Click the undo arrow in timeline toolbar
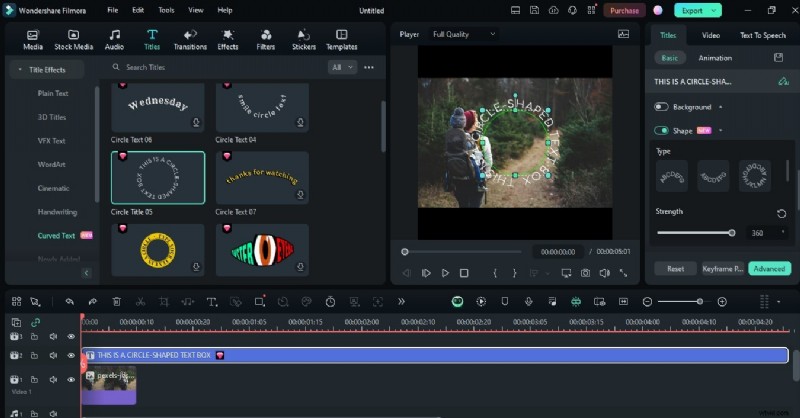The image size is (800, 418). click(x=69, y=301)
